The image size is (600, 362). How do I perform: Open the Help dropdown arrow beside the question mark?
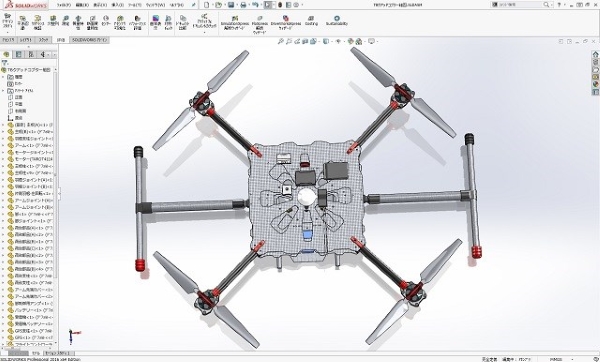pyautogui.click(x=565, y=5)
